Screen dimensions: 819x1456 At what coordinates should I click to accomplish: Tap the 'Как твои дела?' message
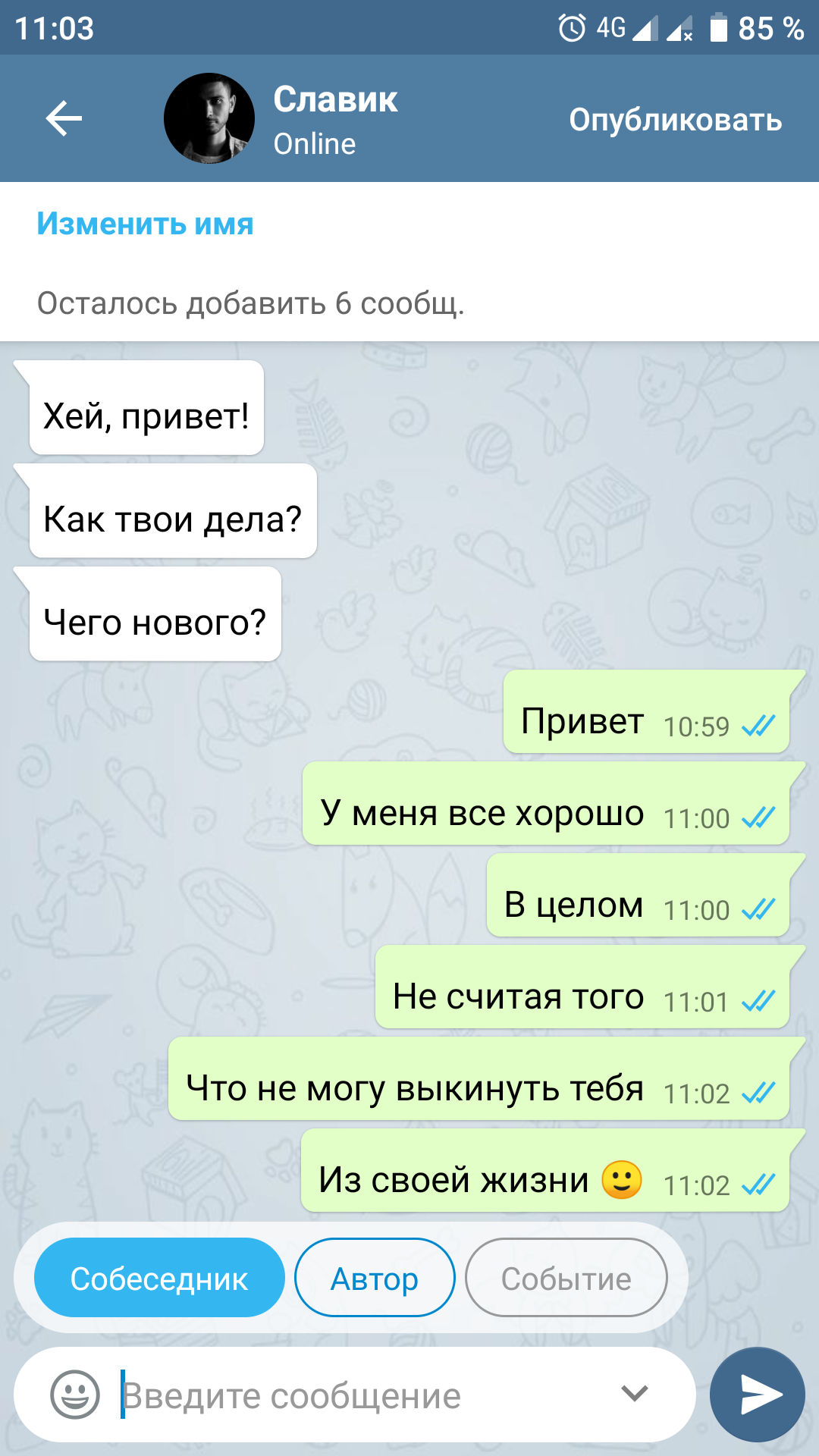173,511
